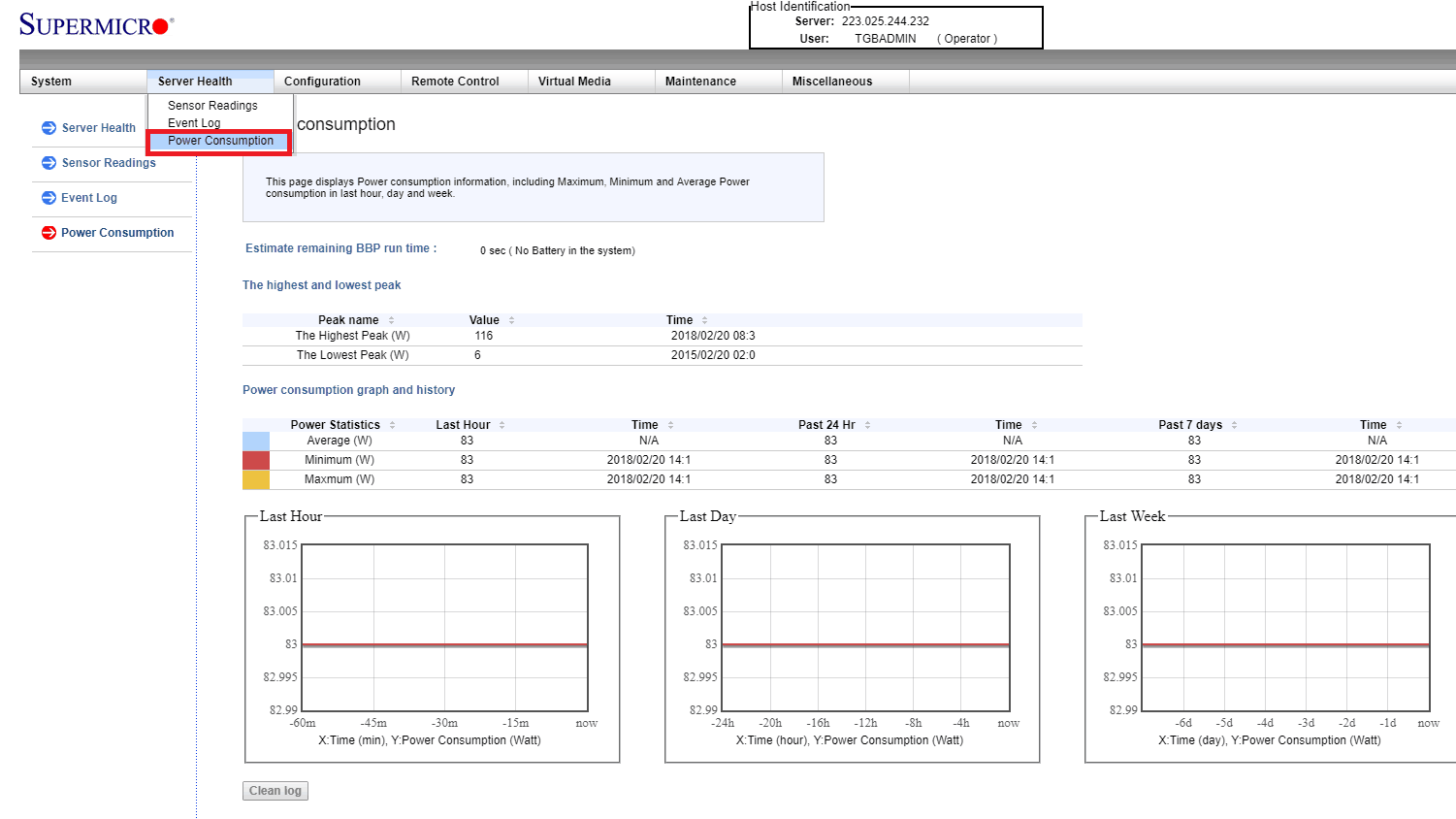Open the Configuration menu
This screenshot has width=1456, height=819.
(x=322, y=82)
